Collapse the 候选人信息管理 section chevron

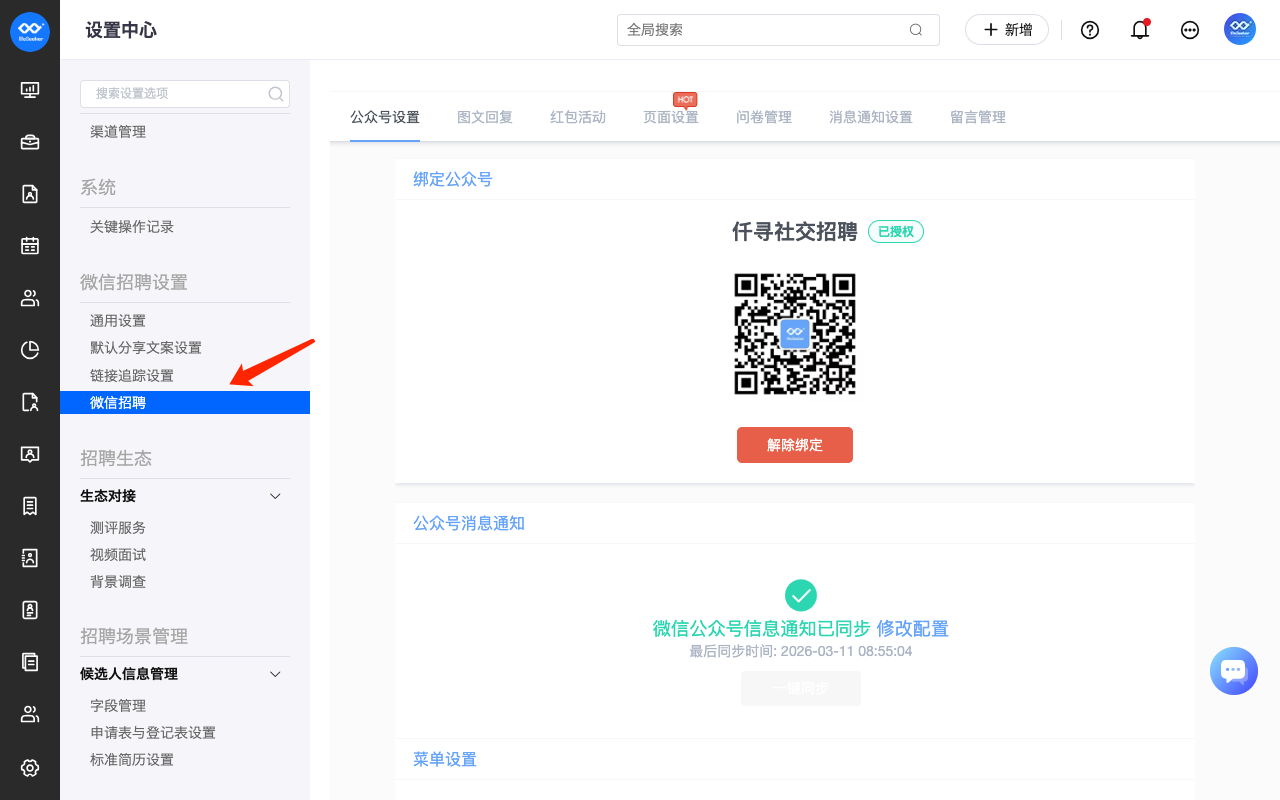click(276, 674)
